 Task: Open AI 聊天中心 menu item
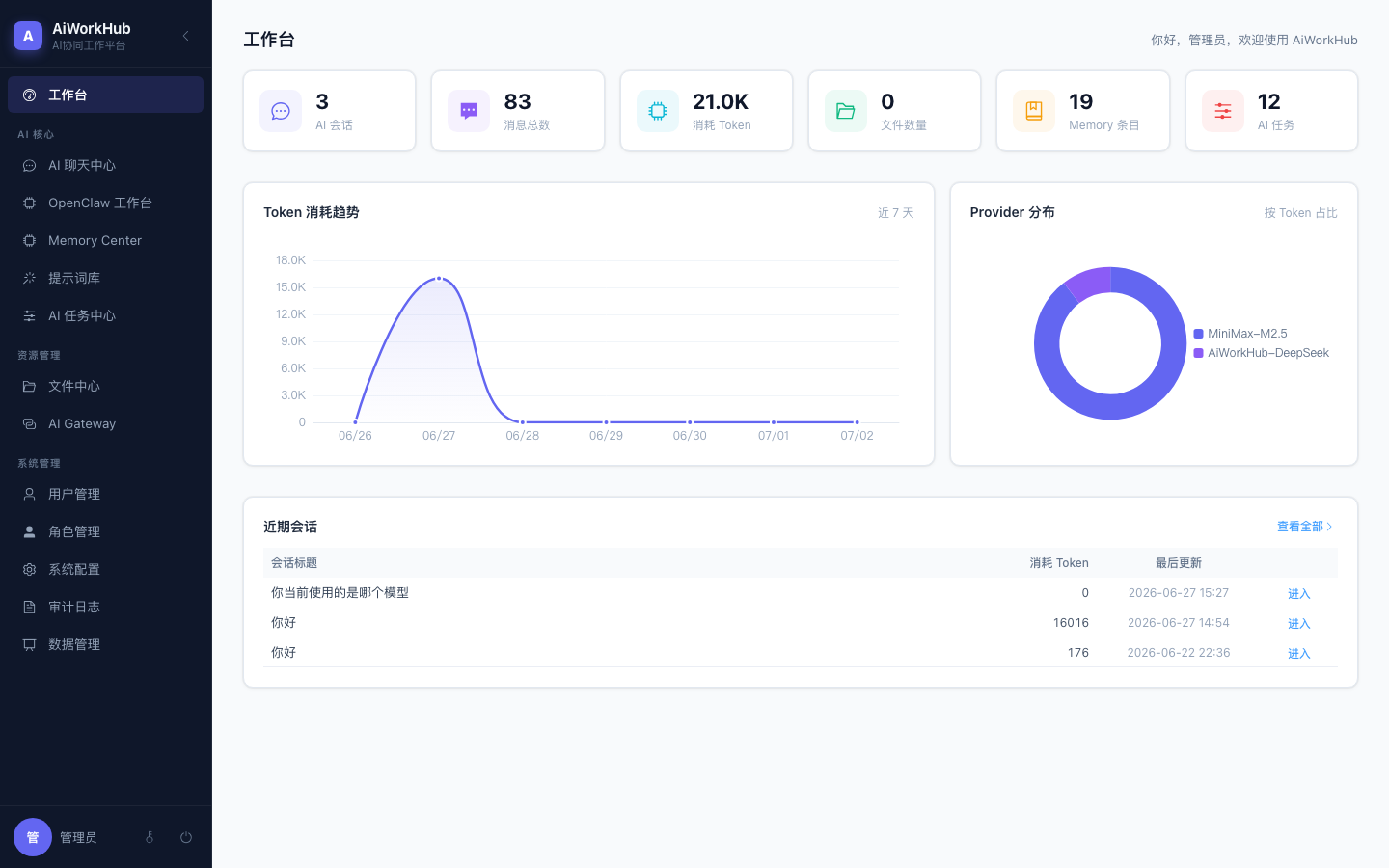105,165
